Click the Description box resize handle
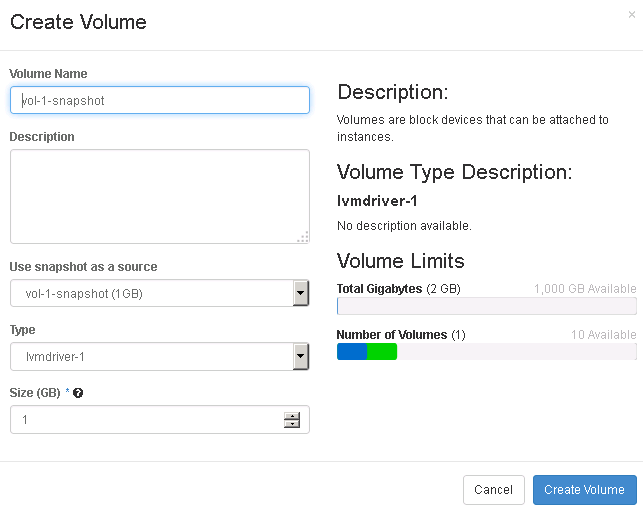This screenshot has height=514, width=643. point(303,237)
